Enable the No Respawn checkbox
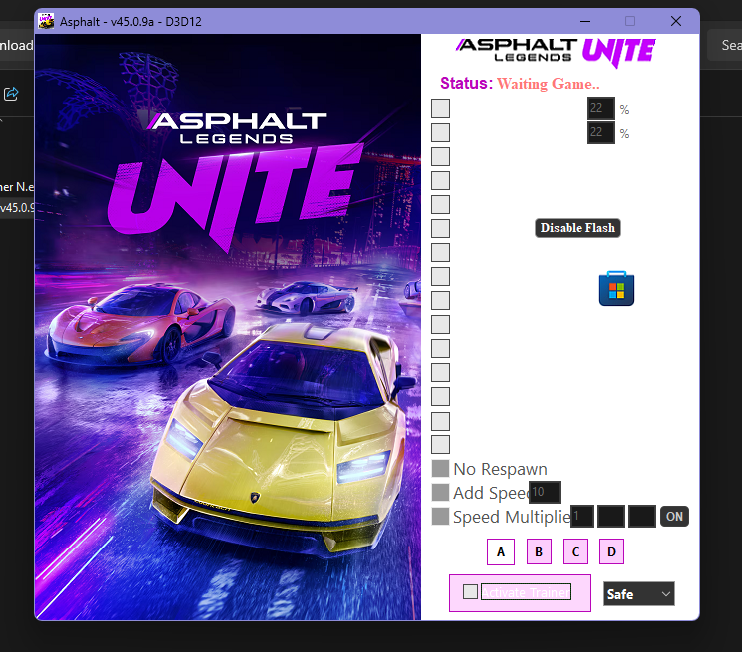This screenshot has width=742, height=652. pos(440,468)
